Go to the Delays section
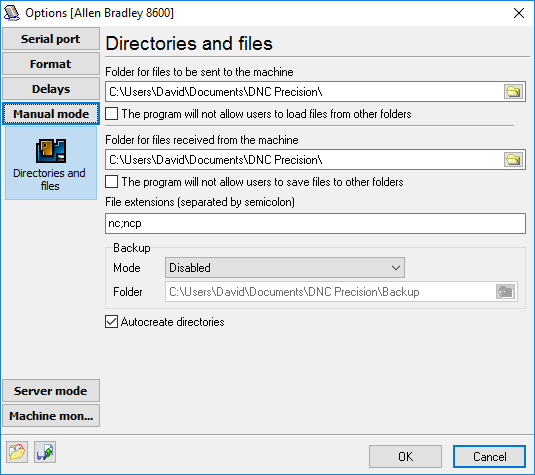The width and height of the screenshot is (535, 475). (x=51, y=89)
